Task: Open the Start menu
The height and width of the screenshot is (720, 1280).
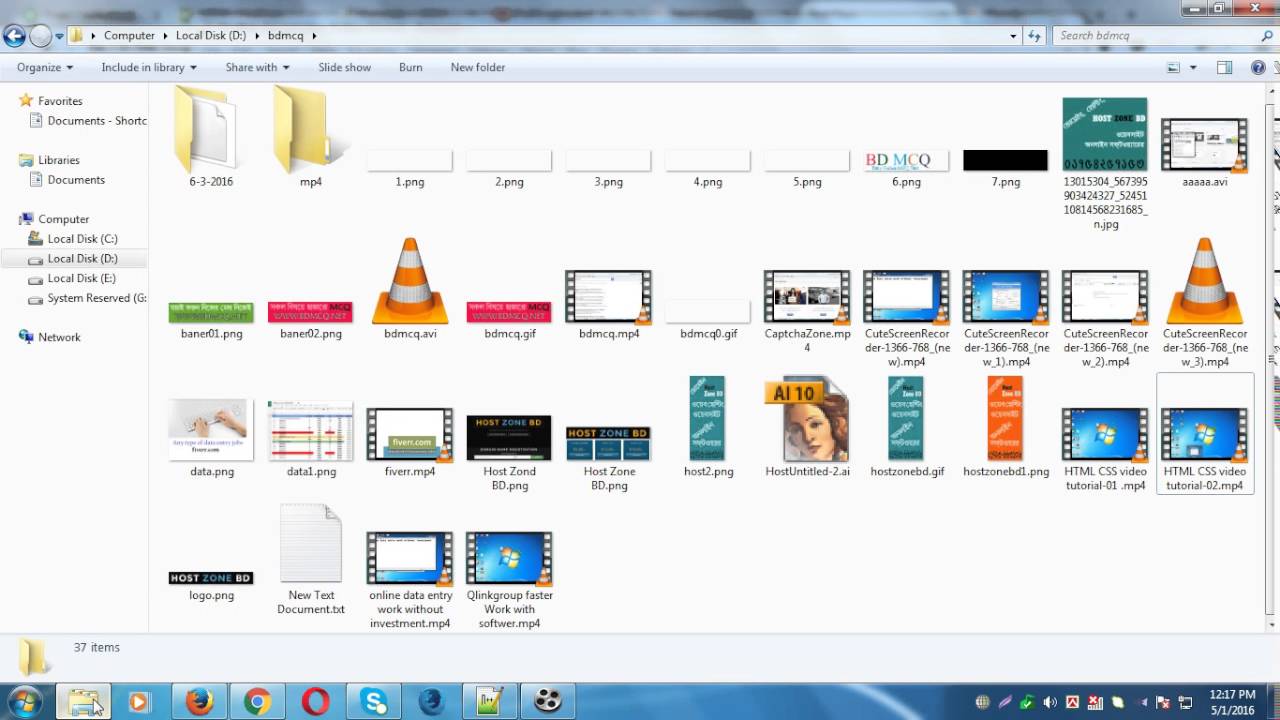Action: [x=24, y=701]
